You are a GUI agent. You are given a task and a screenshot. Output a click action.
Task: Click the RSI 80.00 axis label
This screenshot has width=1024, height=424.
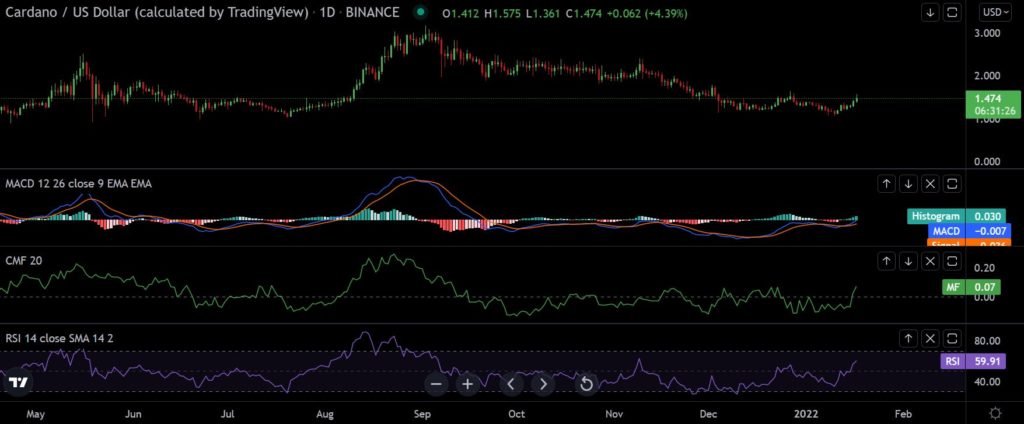coord(986,341)
